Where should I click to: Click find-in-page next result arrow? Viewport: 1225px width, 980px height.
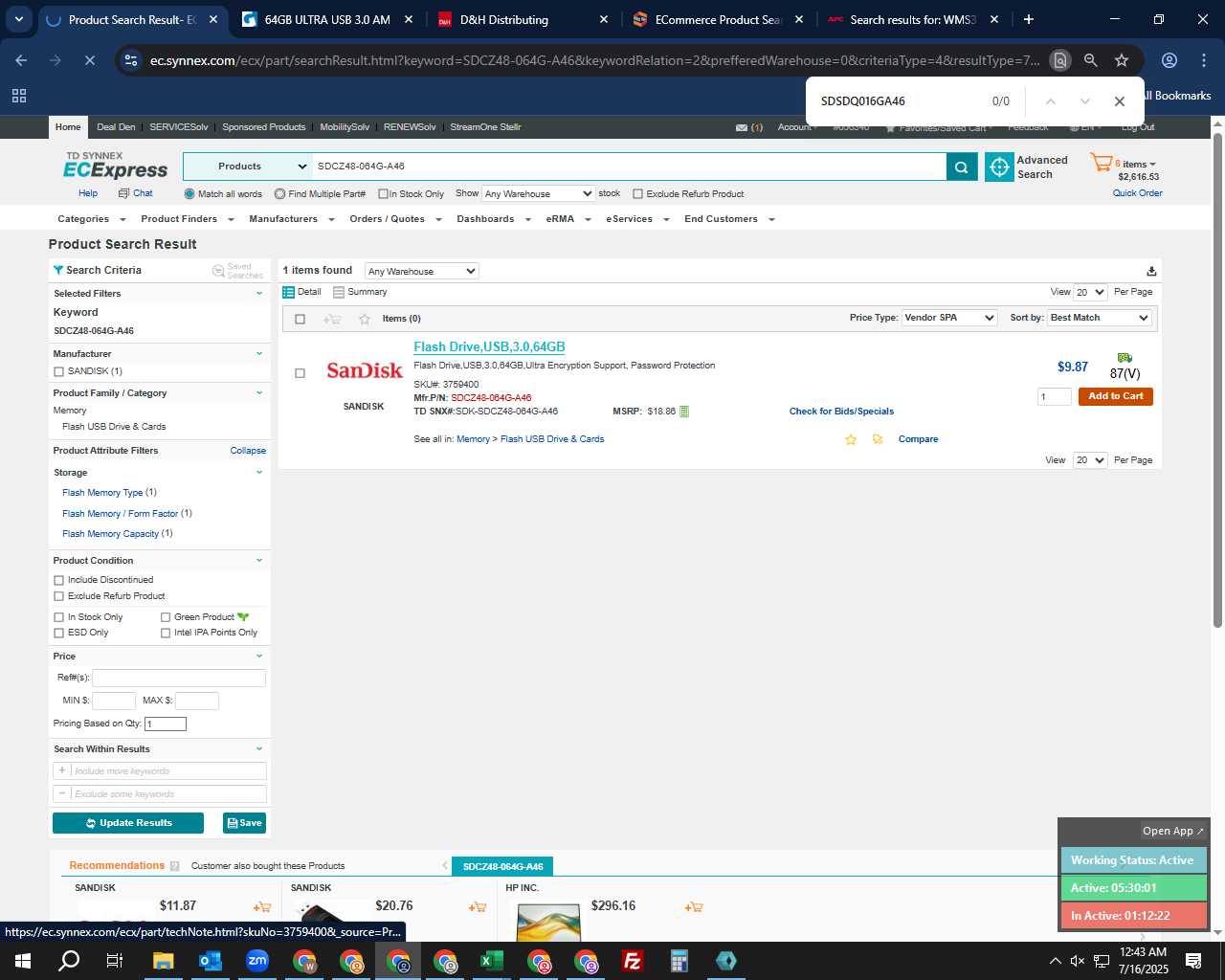(1084, 101)
